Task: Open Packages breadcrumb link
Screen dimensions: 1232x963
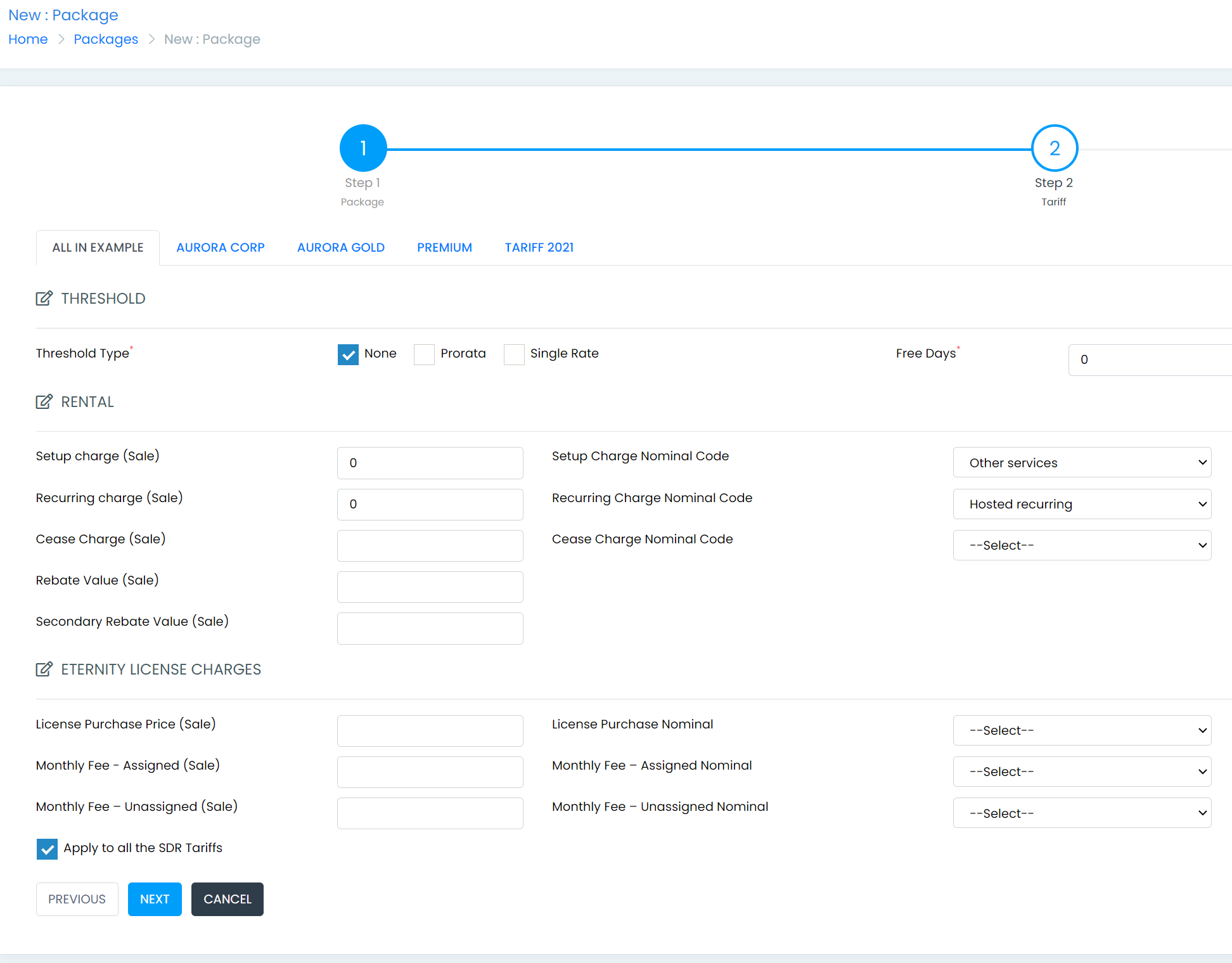Action: click(x=106, y=39)
